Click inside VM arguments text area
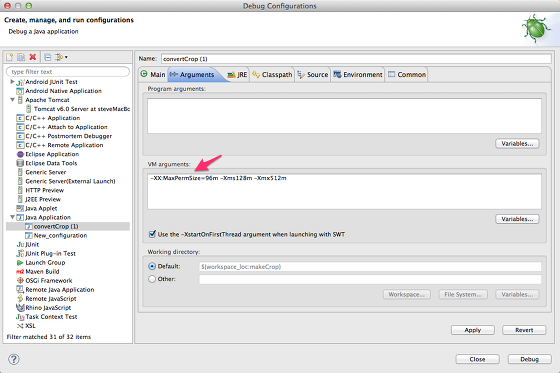 tap(344, 192)
